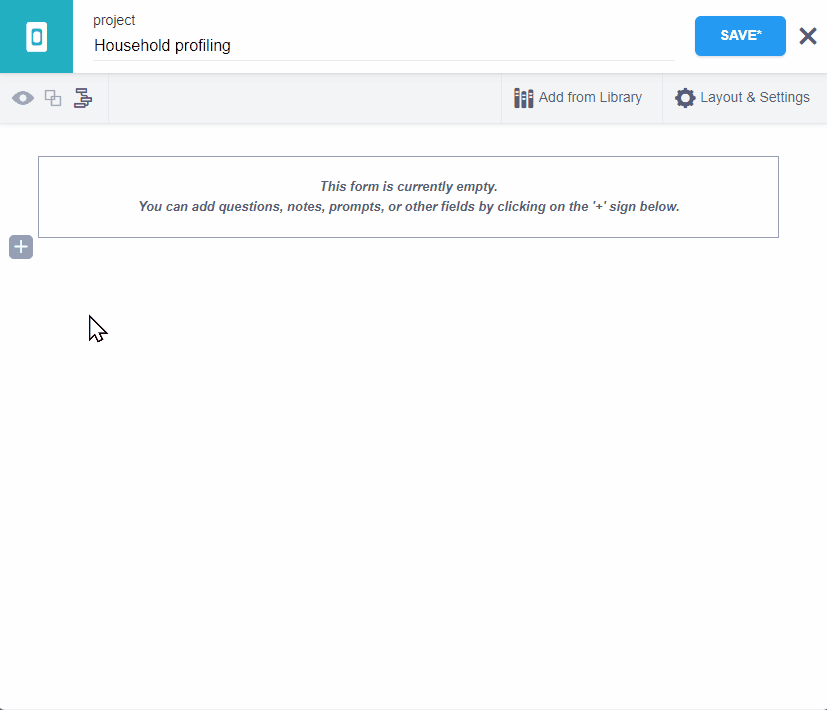
Task: Click the library books icon
Action: coord(523,98)
